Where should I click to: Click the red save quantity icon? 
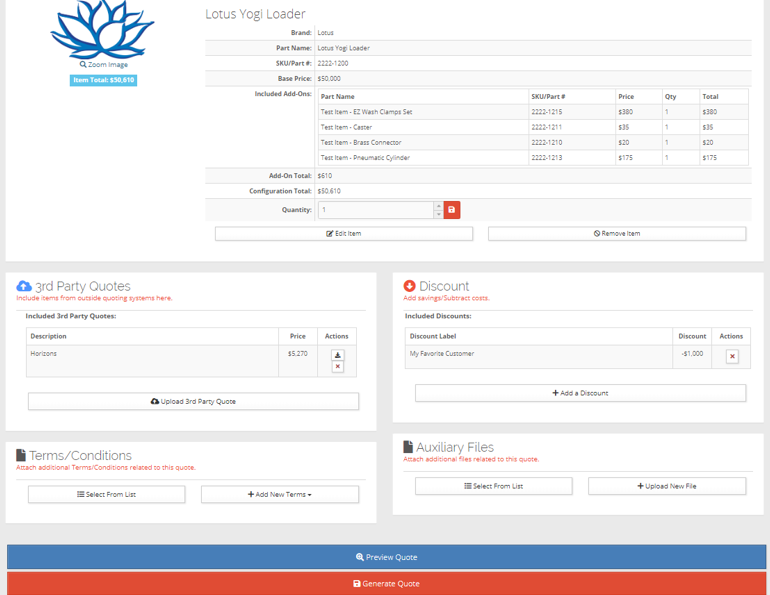452,210
